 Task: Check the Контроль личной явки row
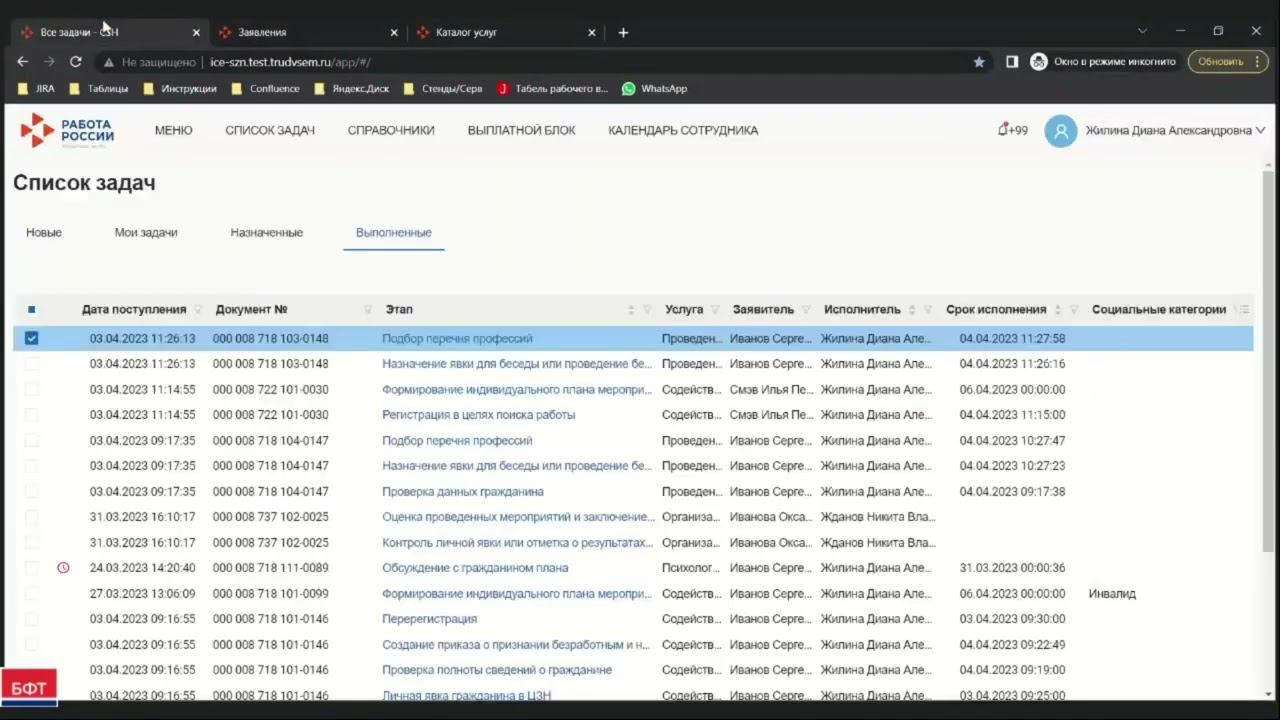pos(31,543)
